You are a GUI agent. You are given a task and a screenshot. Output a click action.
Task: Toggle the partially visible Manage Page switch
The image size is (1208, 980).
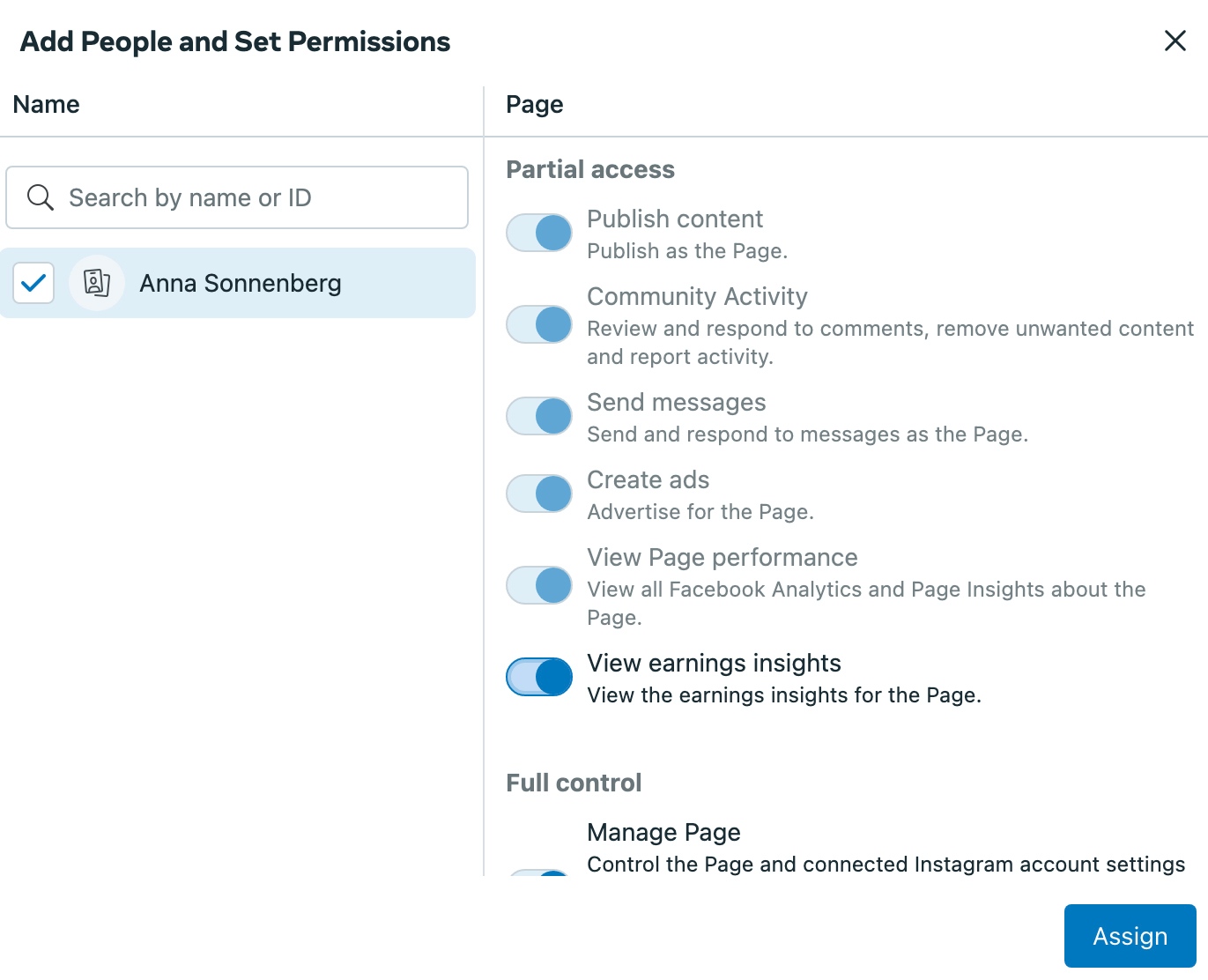click(539, 872)
